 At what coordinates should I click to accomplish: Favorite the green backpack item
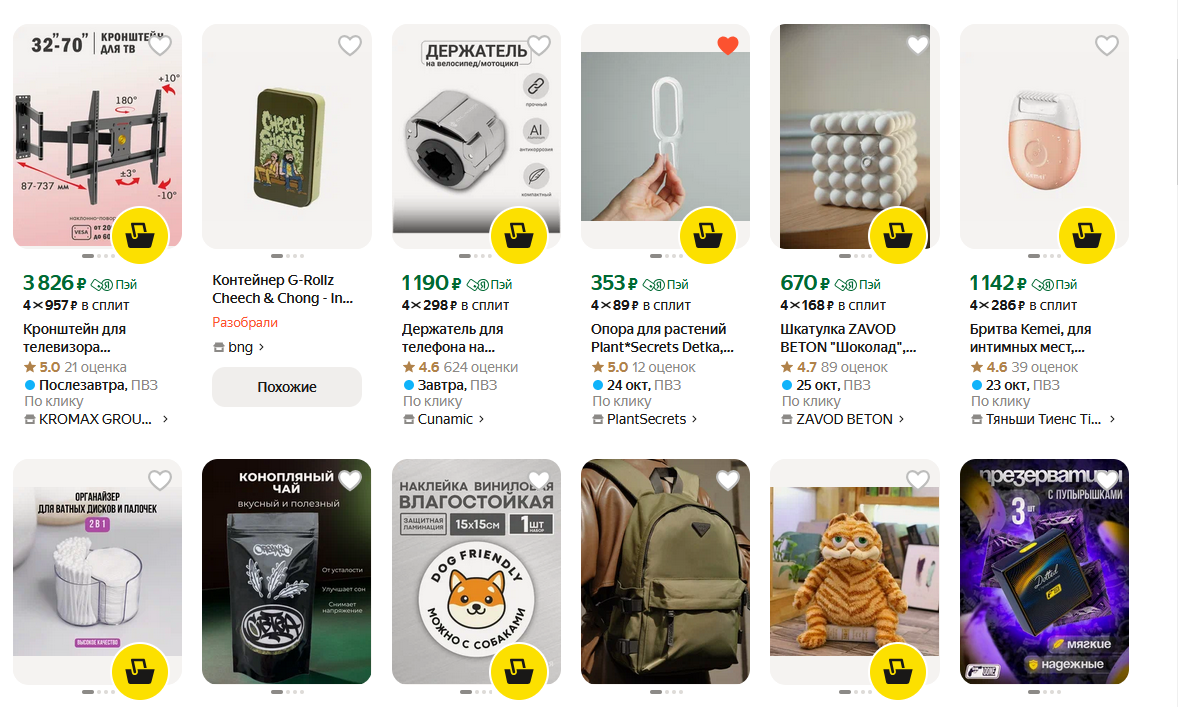point(728,480)
